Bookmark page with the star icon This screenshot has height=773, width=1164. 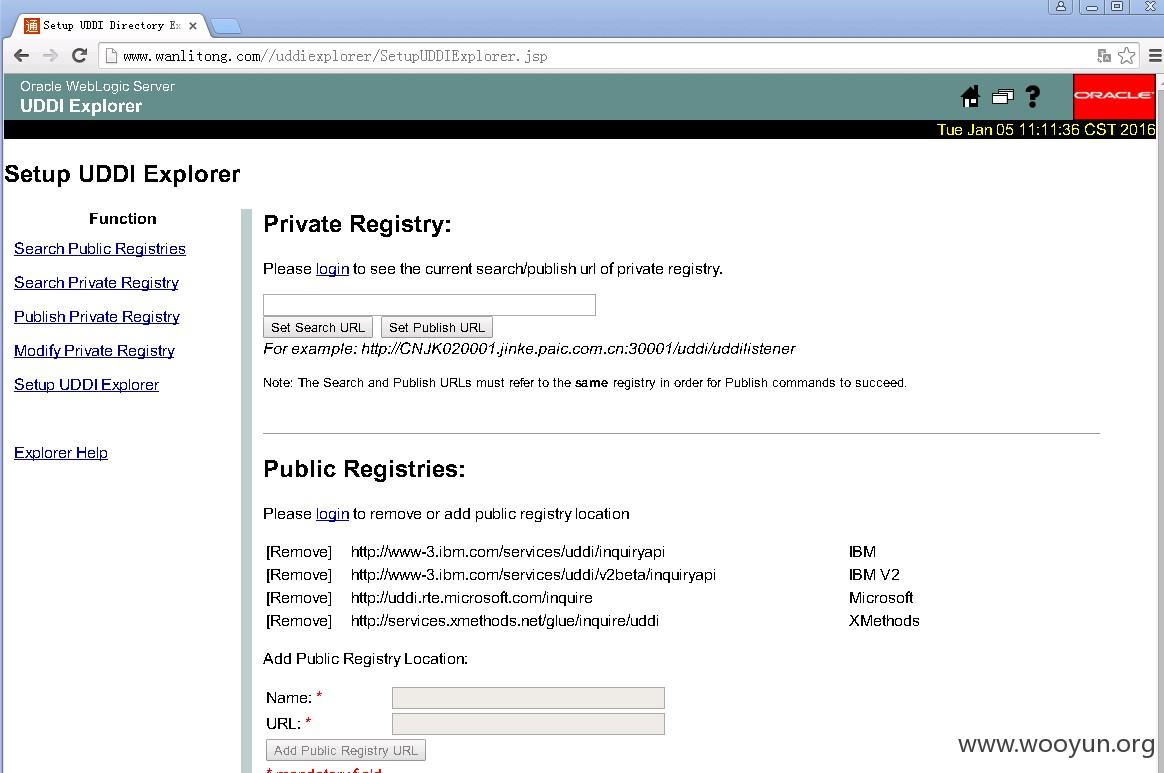click(x=1127, y=56)
